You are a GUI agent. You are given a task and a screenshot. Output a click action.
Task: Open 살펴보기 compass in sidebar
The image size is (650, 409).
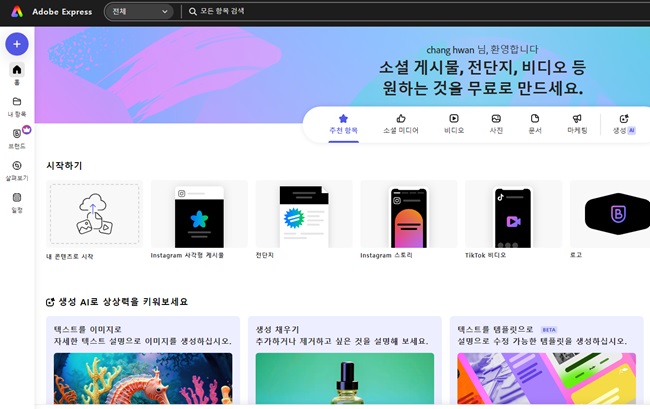pyautogui.click(x=17, y=171)
